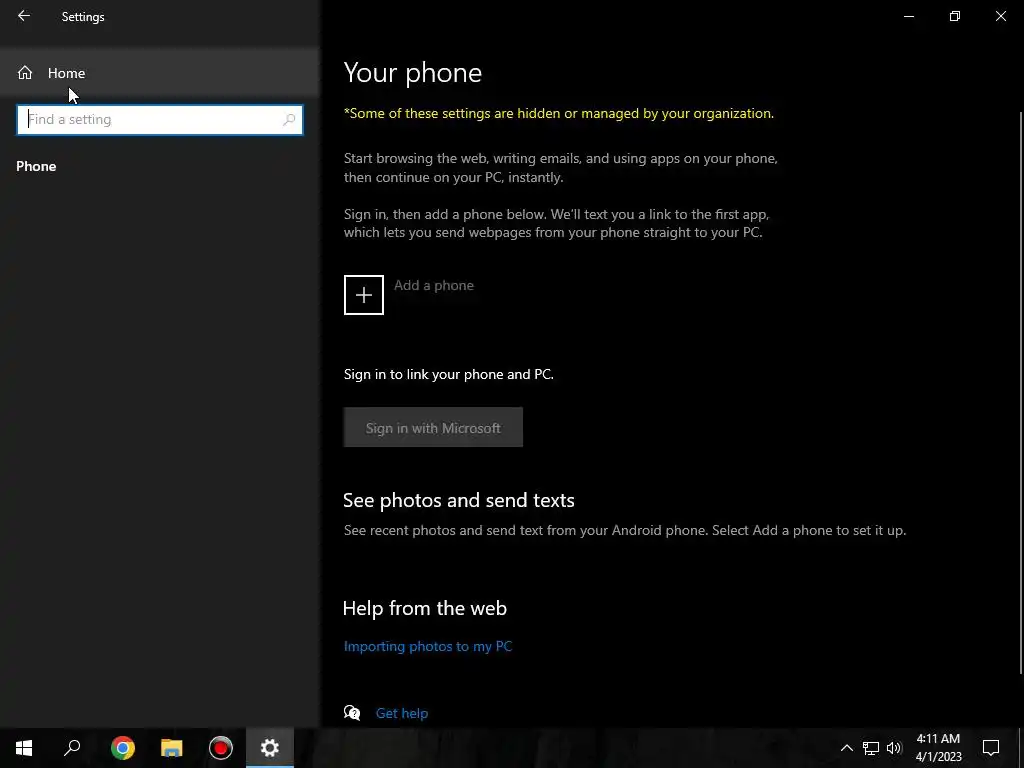Select the Phone category in sidebar
The image size is (1024, 768).
pyautogui.click(x=36, y=167)
